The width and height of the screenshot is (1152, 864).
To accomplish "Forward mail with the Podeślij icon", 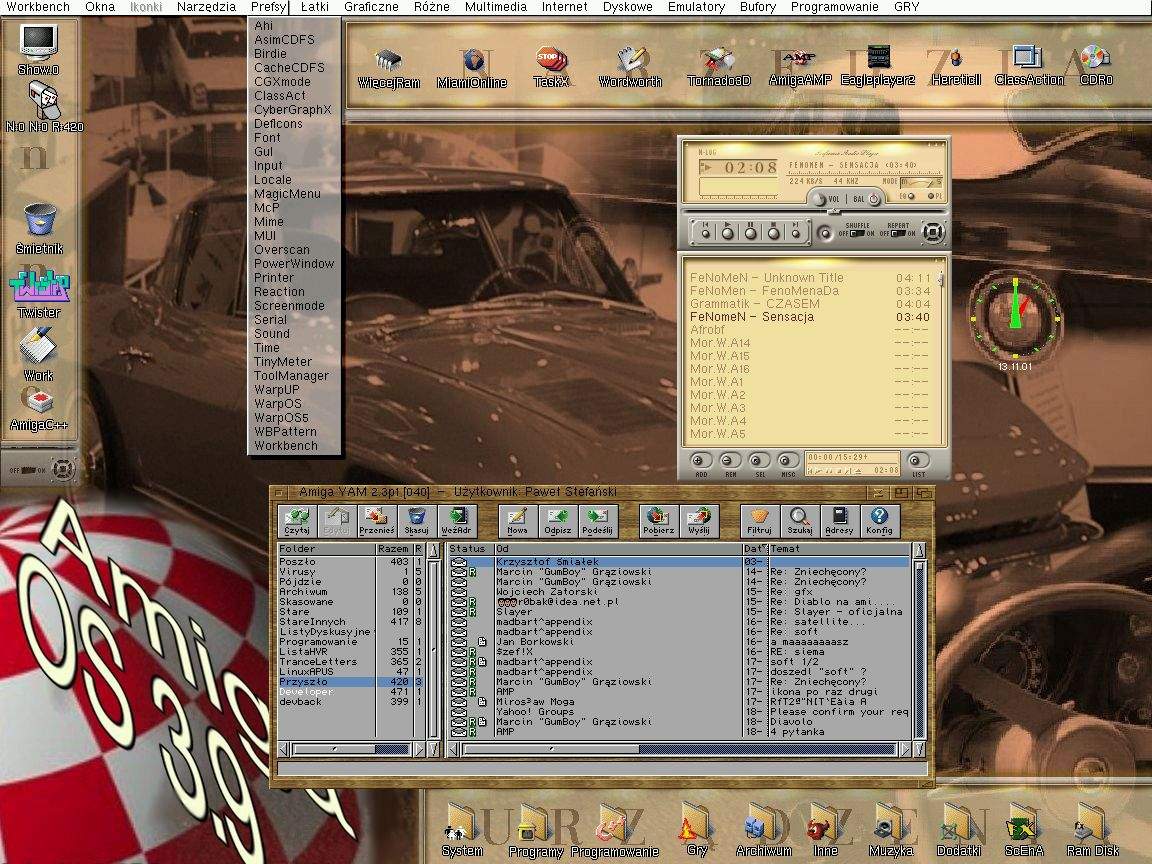I will (x=597, y=521).
